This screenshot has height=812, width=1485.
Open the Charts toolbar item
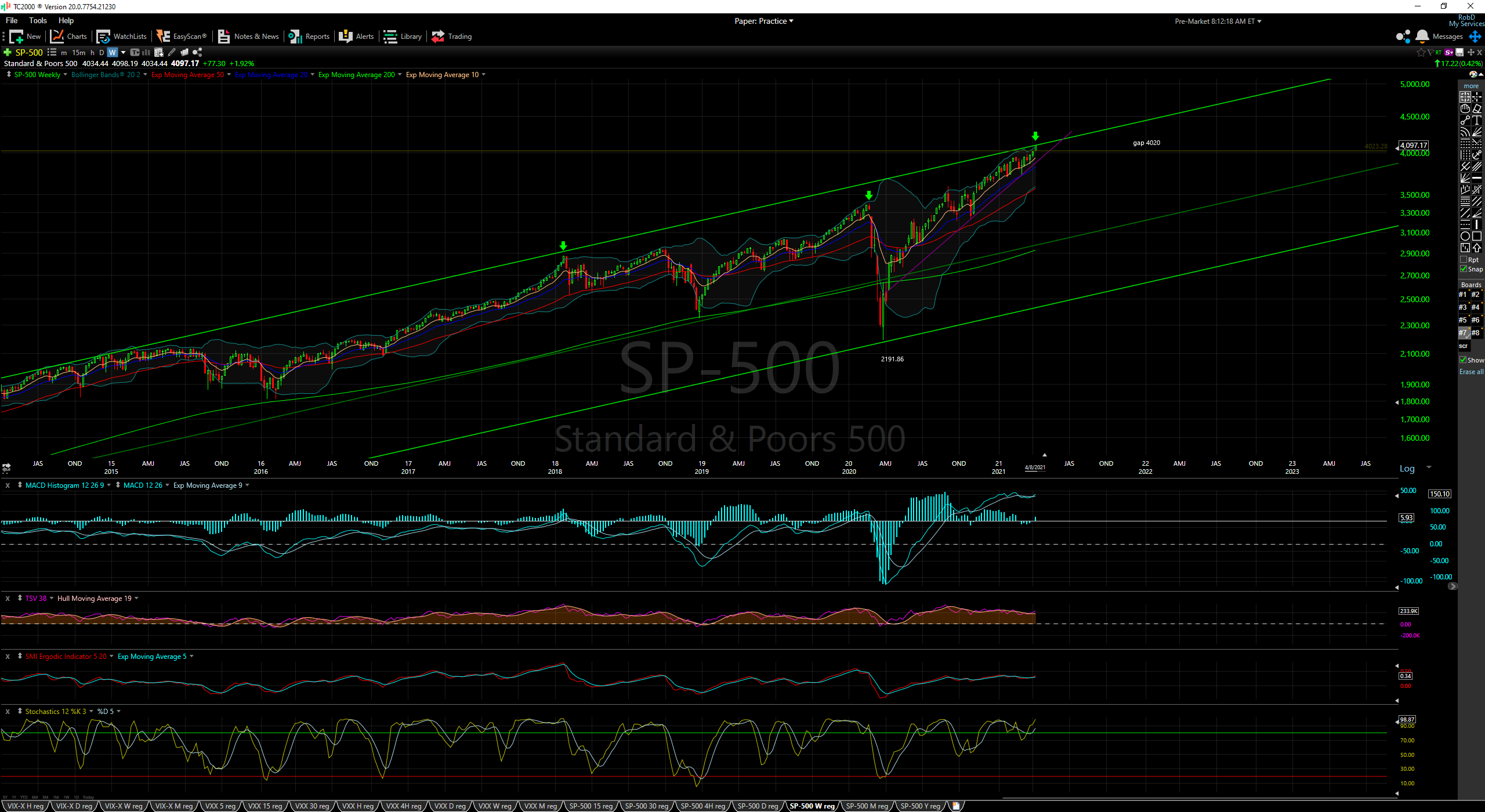(x=68, y=37)
